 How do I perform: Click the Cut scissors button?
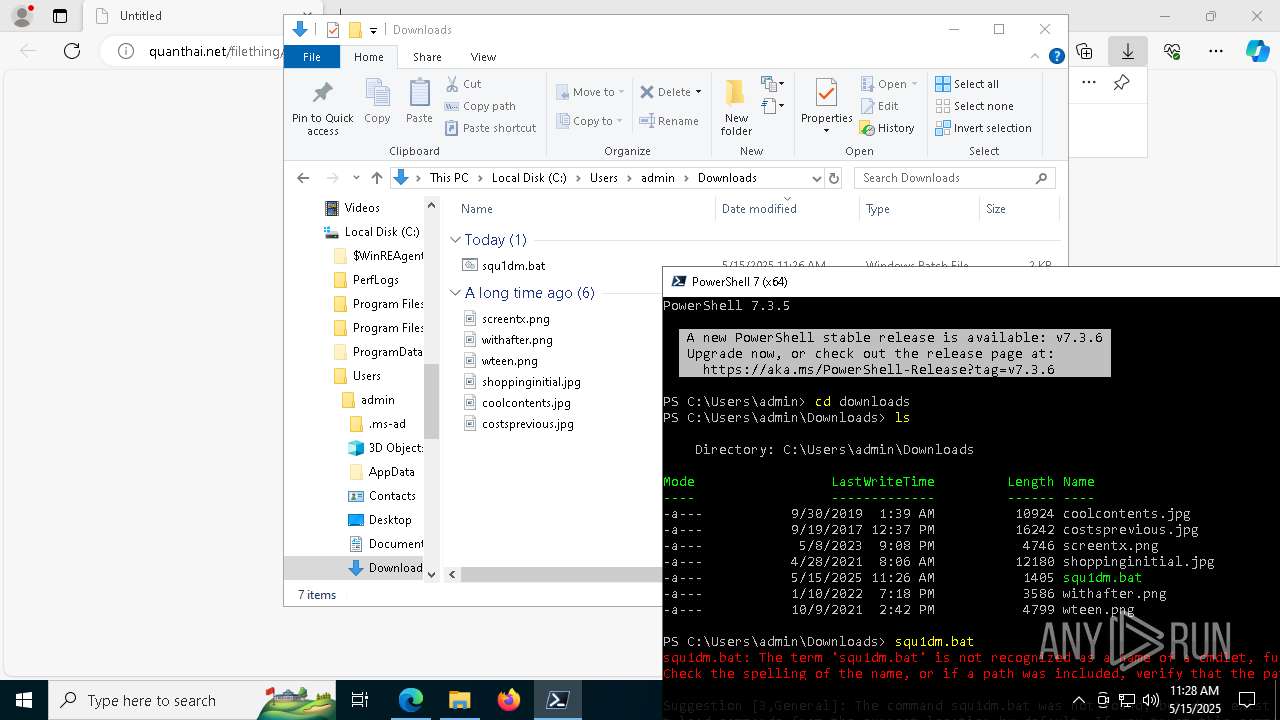(464, 84)
